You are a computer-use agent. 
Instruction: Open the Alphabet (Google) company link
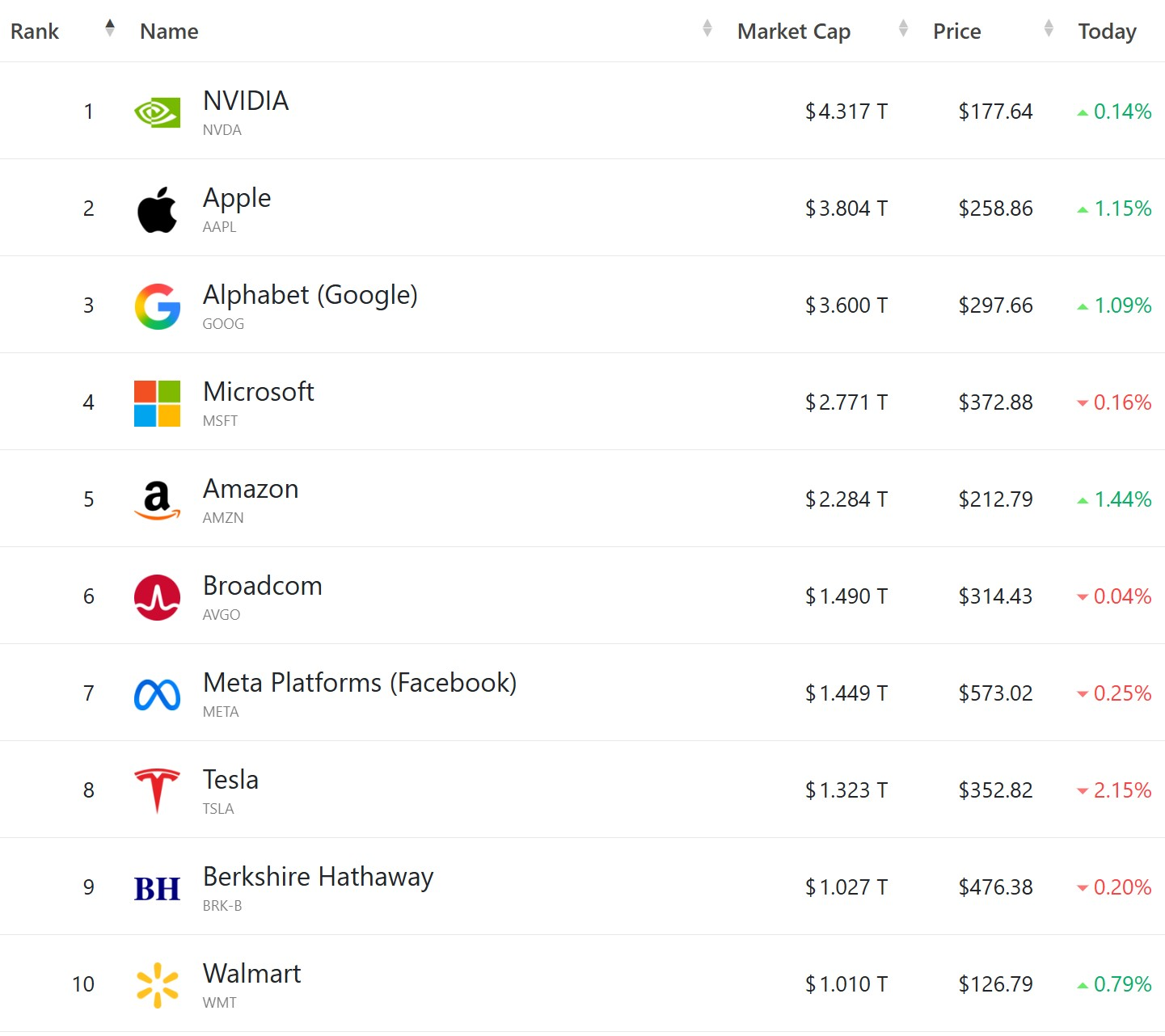click(x=310, y=295)
